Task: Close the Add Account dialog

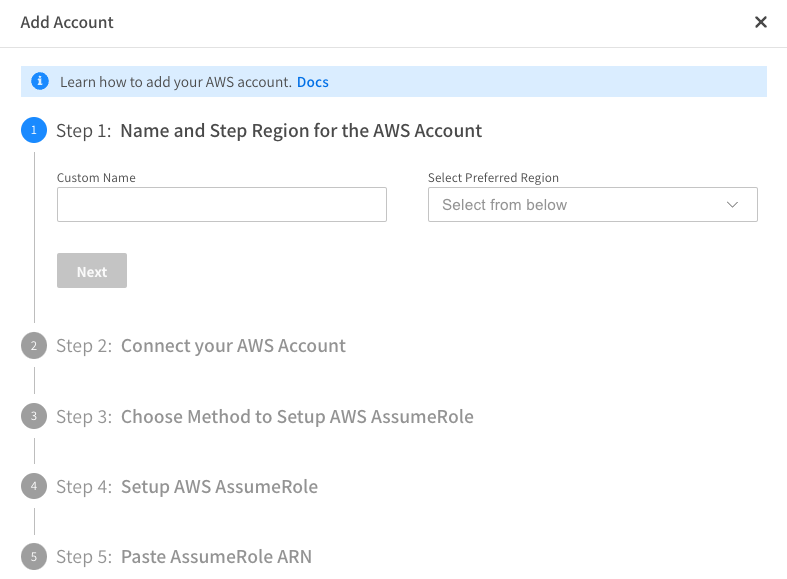Action: (x=761, y=22)
